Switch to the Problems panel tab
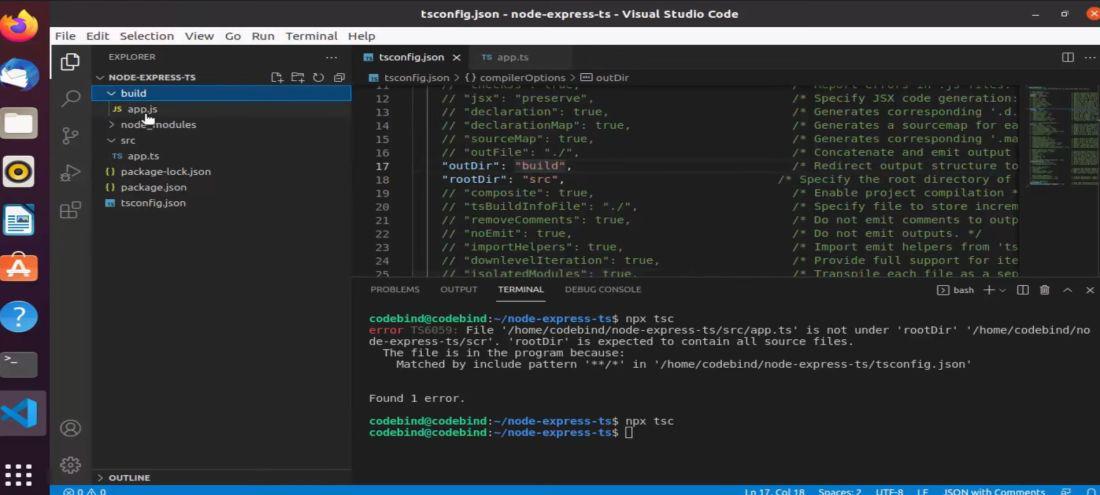1100x495 pixels. (x=395, y=290)
